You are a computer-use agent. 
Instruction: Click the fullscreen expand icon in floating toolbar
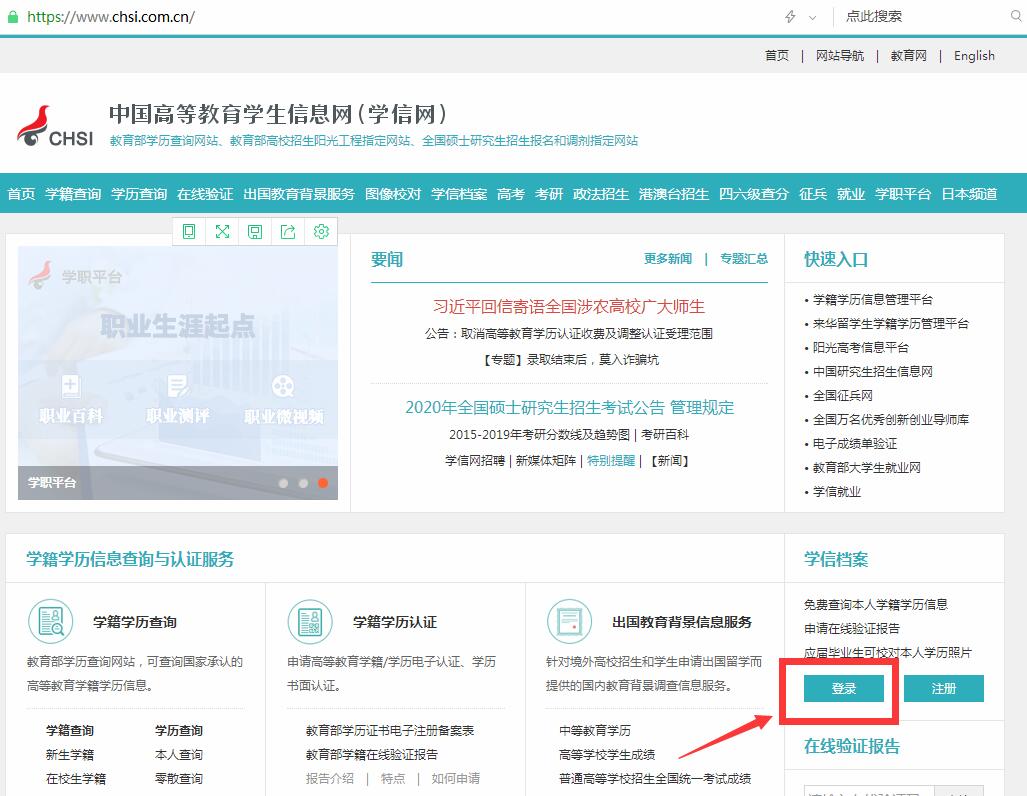pyautogui.click(x=222, y=231)
